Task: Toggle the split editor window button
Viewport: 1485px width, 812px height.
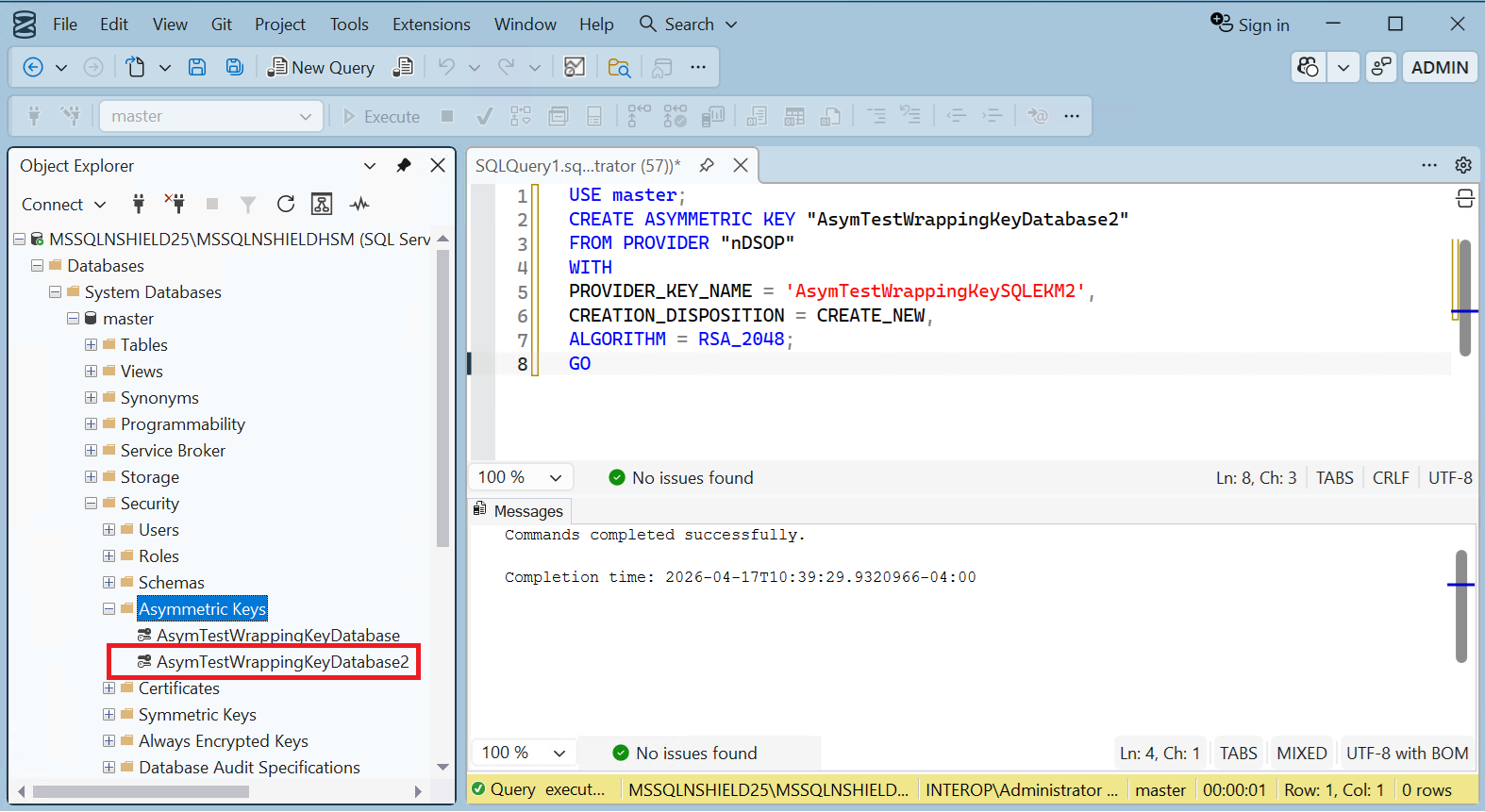Action: click(x=1465, y=198)
